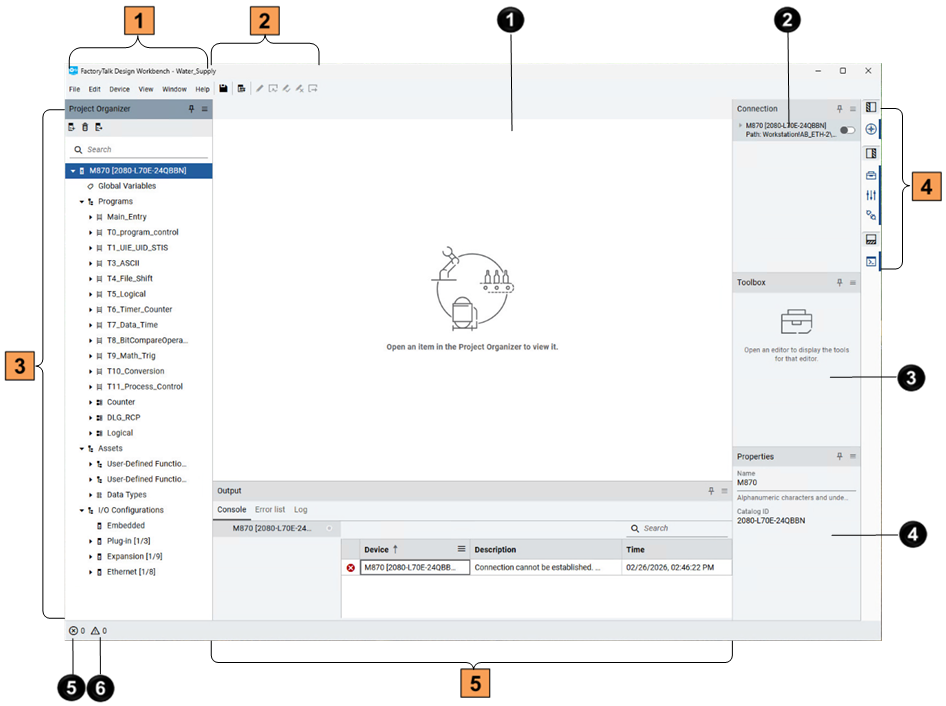Click the sliders Properties icon in sidebar
946x706 pixels.
(x=871, y=195)
